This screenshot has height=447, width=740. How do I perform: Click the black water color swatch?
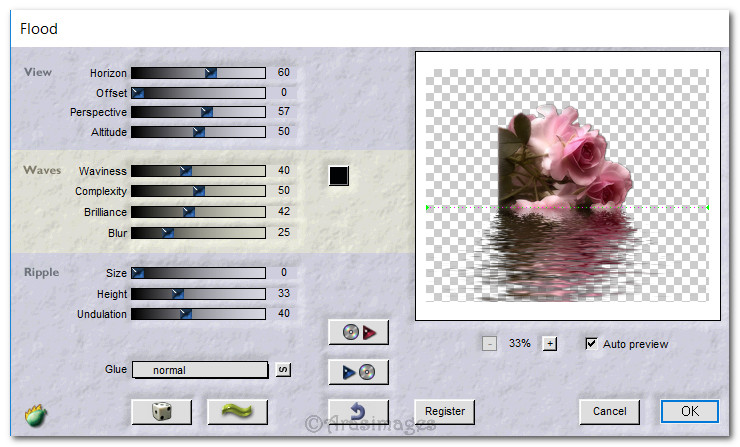(x=339, y=176)
